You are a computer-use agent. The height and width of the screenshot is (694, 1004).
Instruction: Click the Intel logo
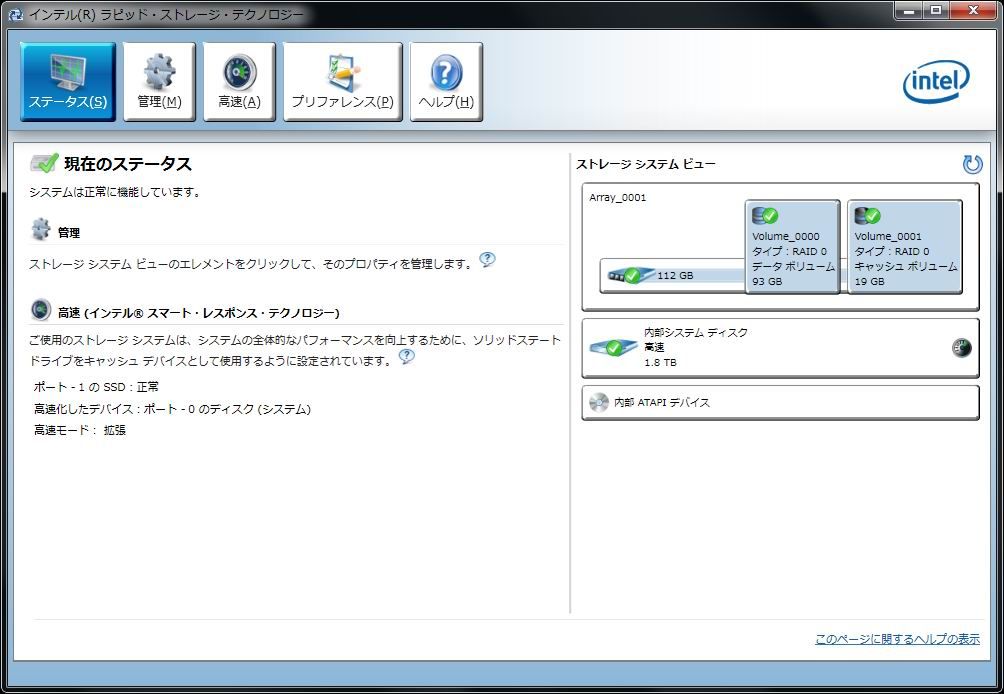pos(936,81)
